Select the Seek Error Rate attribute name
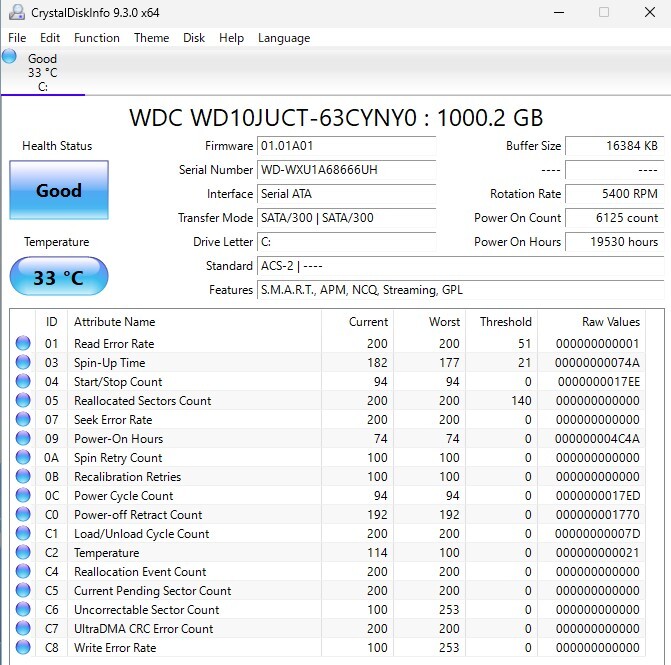 click(x=113, y=420)
